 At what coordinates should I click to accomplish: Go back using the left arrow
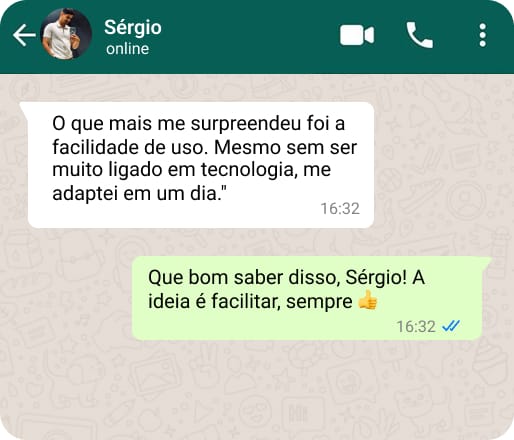pyautogui.click(x=24, y=35)
